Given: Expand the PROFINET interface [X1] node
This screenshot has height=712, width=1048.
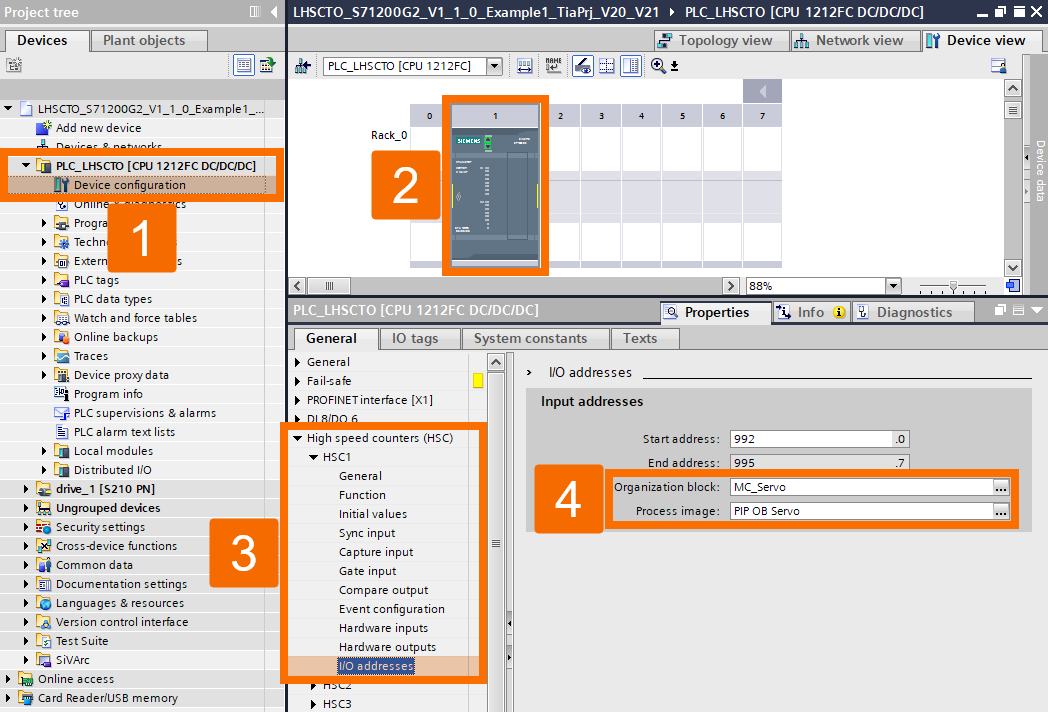Looking at the screenshot, I should point(298,400).
